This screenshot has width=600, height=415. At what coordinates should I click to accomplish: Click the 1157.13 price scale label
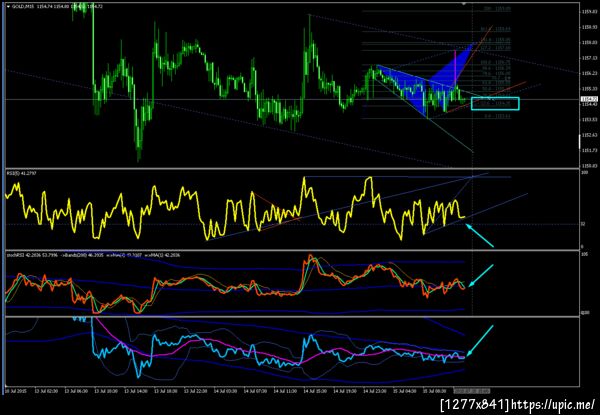pyautogui.click(x=589, y=58)
